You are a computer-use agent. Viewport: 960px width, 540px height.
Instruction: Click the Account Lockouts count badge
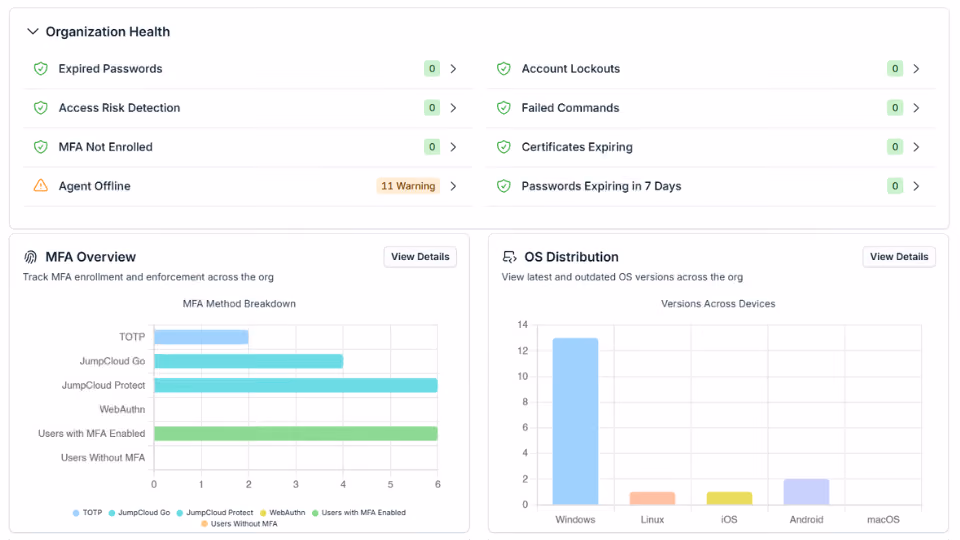(894, 69)
